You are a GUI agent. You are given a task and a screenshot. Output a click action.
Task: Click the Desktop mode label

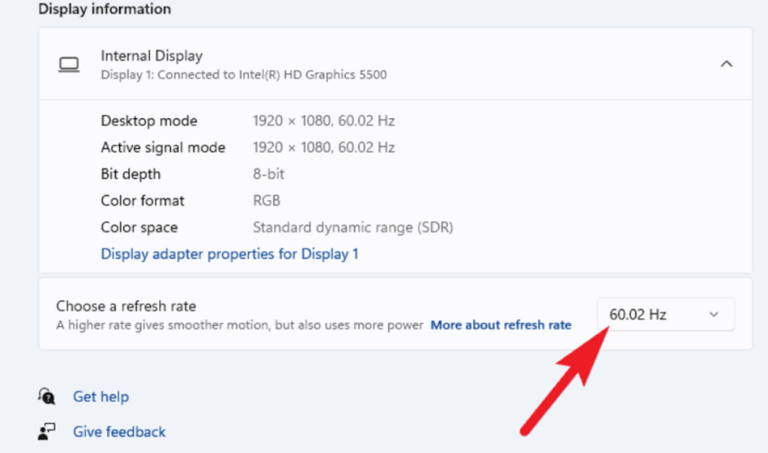(x=149, y=120)
